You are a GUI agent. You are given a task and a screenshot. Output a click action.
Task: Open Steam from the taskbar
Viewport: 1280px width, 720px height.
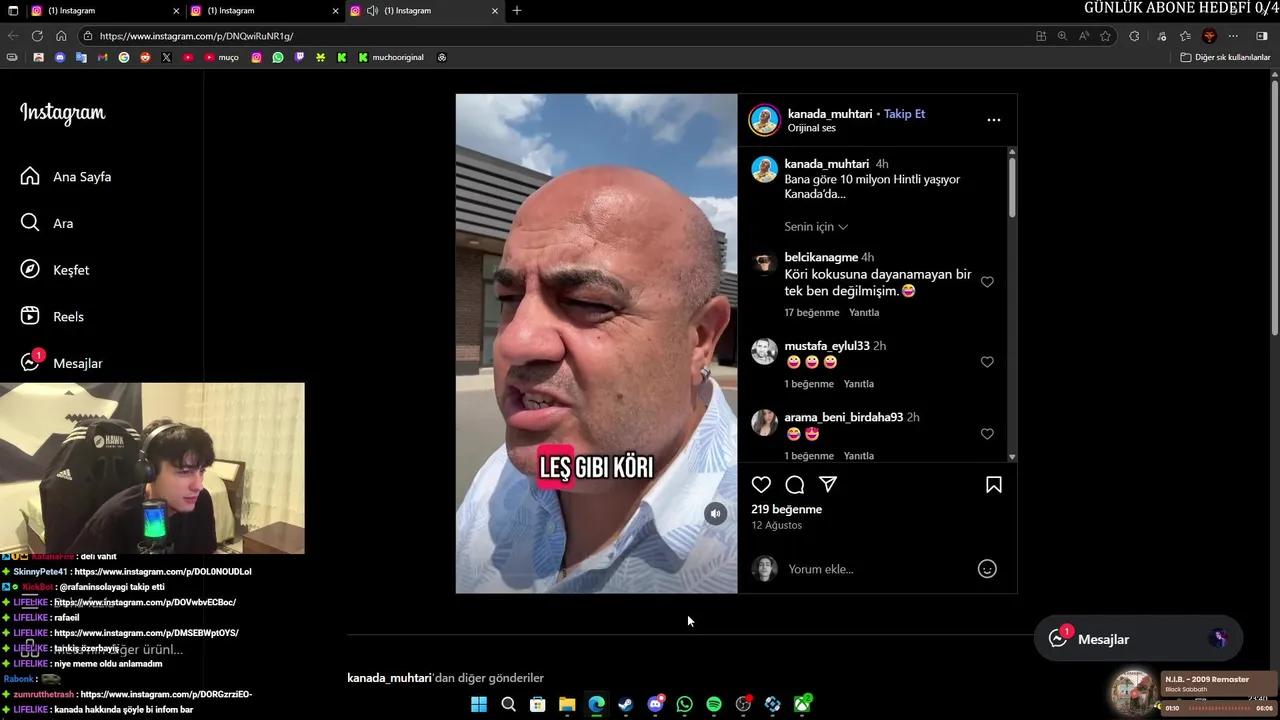[626, 704]
